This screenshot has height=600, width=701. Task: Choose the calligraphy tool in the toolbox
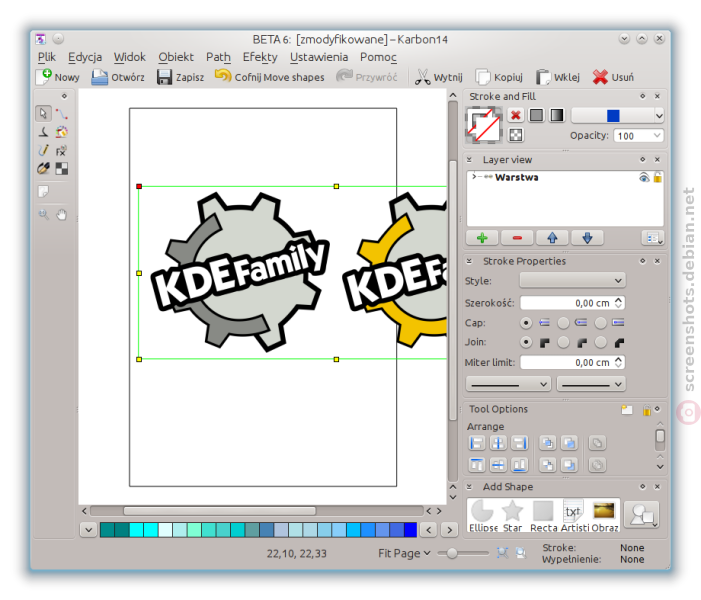point(43,132)
